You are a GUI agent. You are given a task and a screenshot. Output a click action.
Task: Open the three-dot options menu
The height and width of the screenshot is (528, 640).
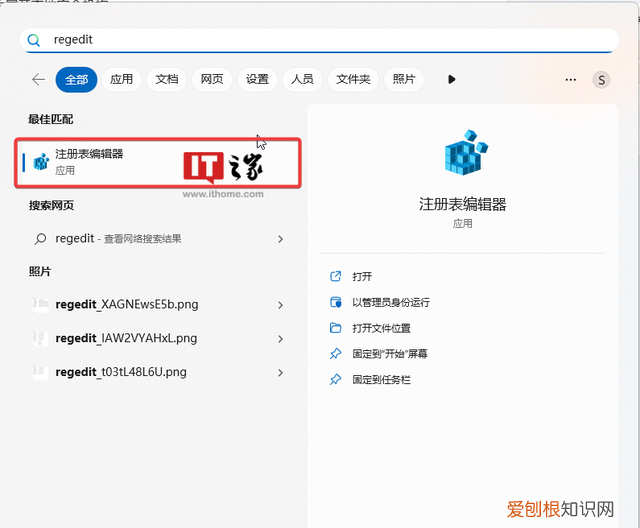click(571, 80)
